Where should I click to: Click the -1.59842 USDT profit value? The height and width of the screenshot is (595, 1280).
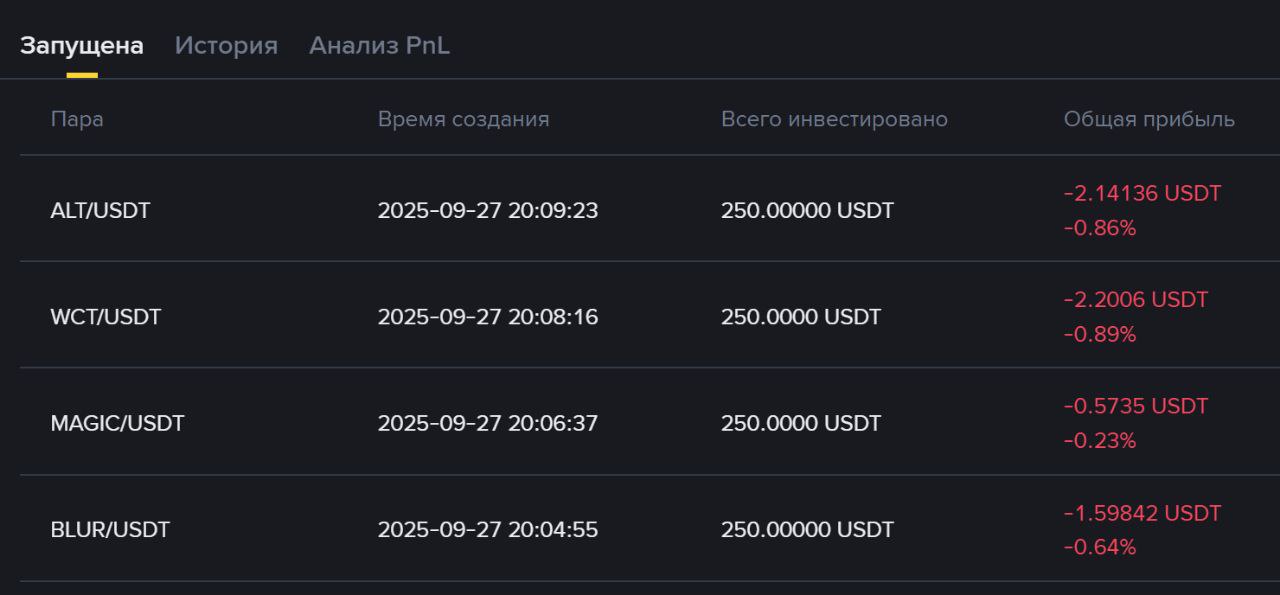tap(1142, 513)
